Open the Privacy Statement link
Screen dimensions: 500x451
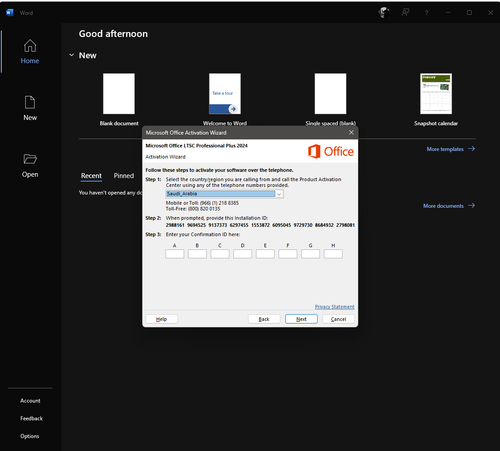pos(335,307)
